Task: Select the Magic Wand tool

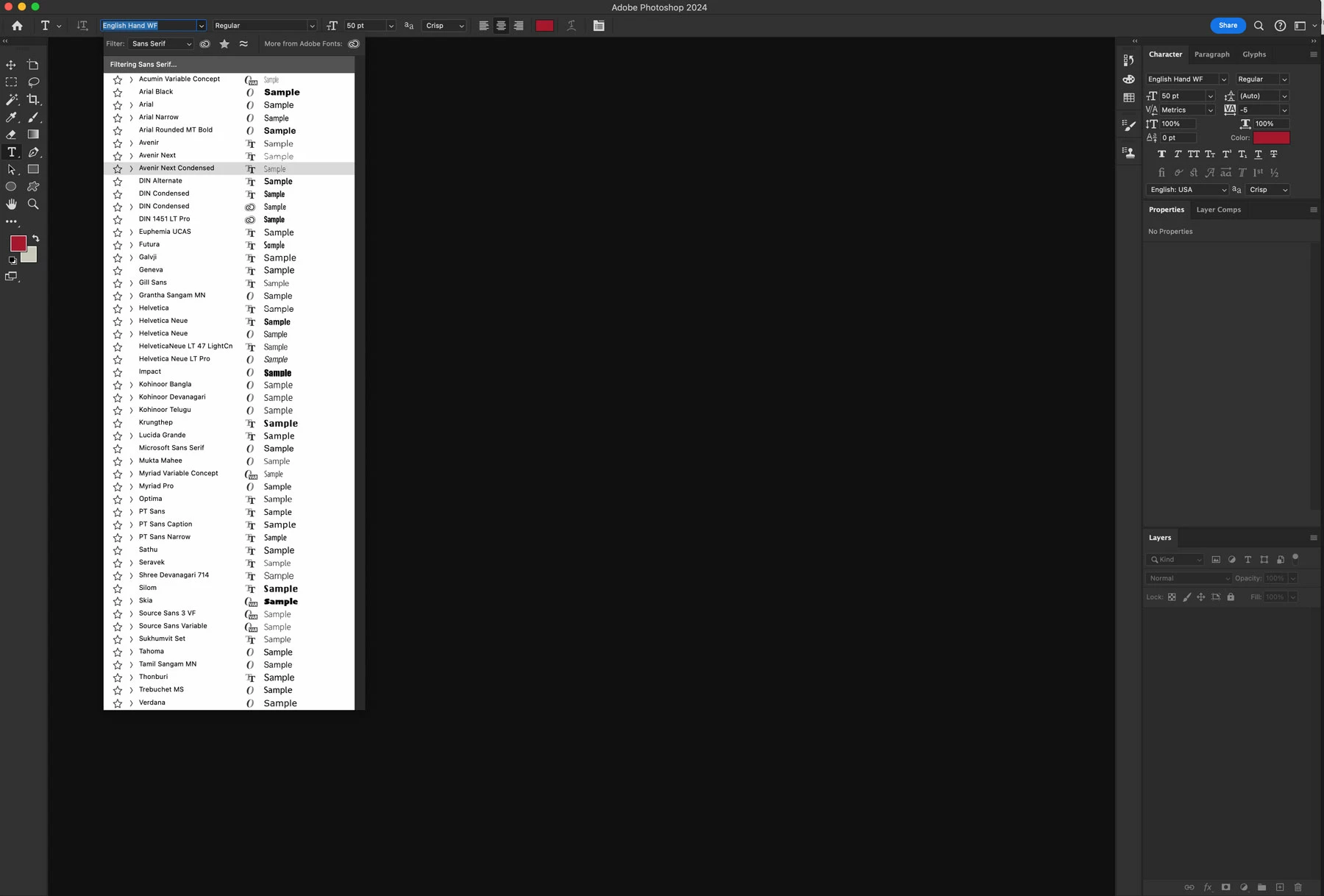Action: click(x=11, y=99)
